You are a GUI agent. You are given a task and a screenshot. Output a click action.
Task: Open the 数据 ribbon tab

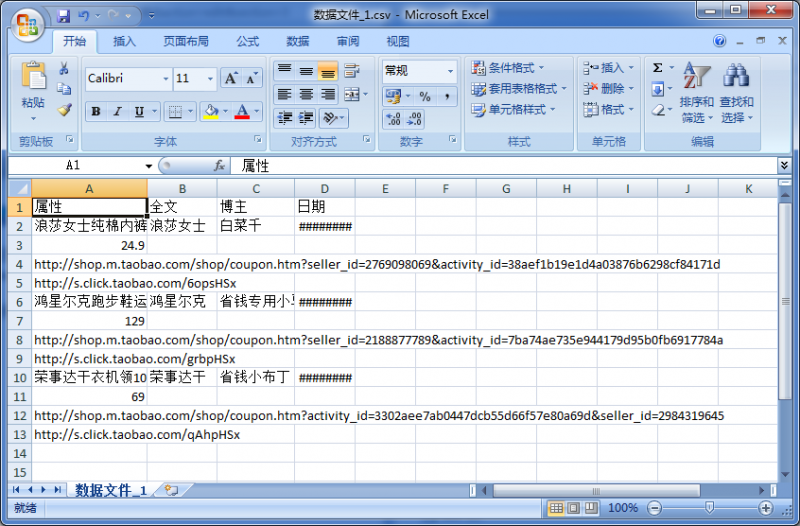(297, 41)
